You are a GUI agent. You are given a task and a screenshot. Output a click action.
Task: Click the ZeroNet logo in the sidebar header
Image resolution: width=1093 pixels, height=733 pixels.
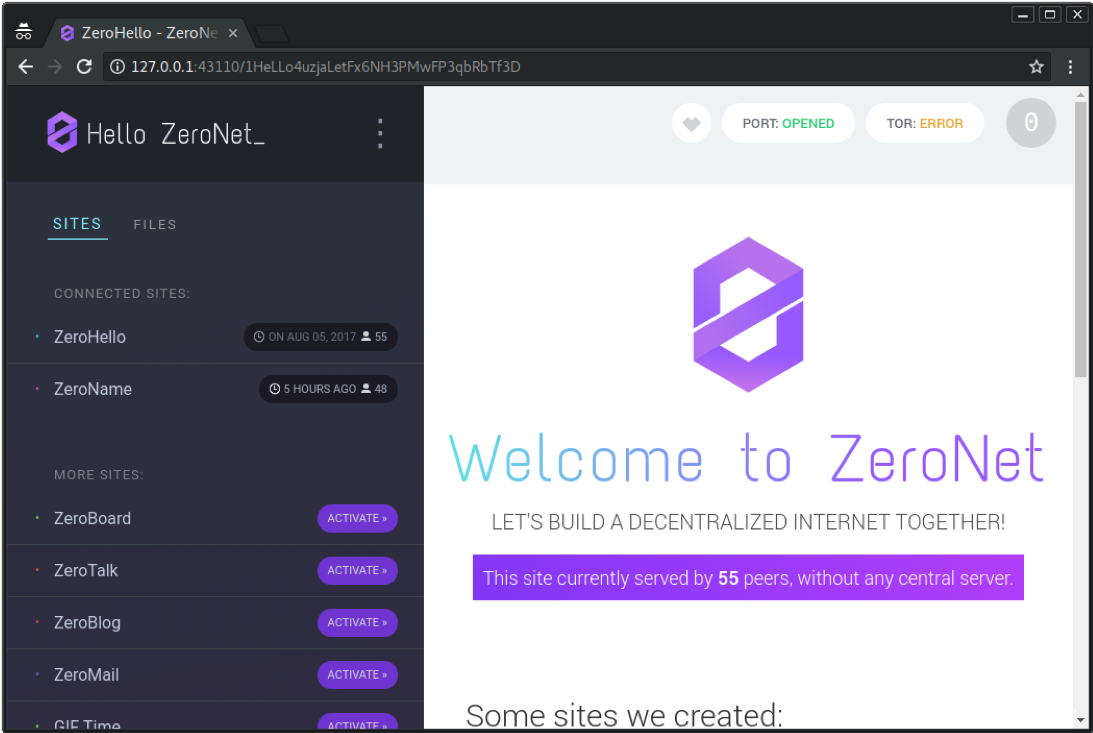tap(62, 132)
